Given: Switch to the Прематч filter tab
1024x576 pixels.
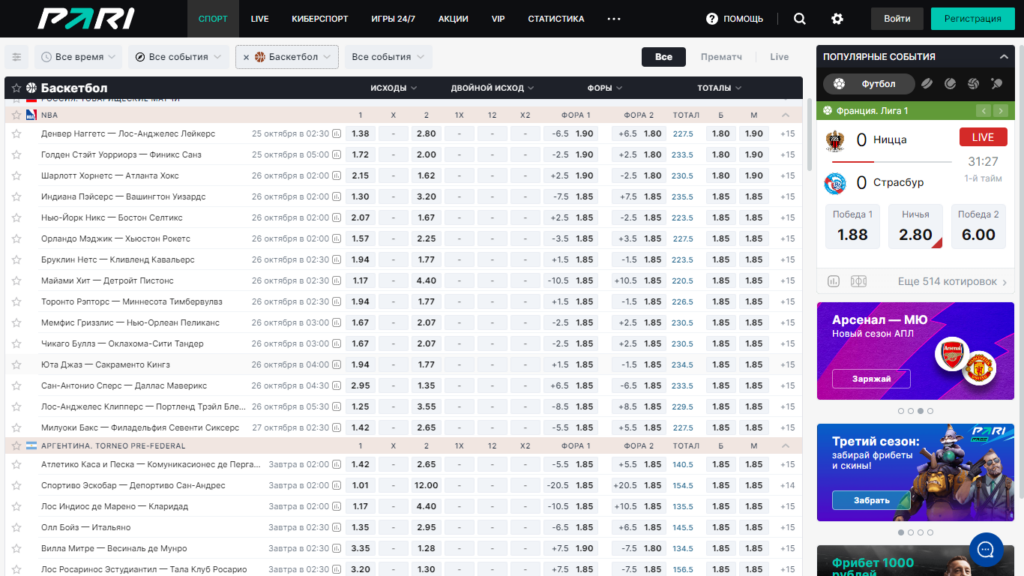Looking at the screenshot, I should [721, 57].
